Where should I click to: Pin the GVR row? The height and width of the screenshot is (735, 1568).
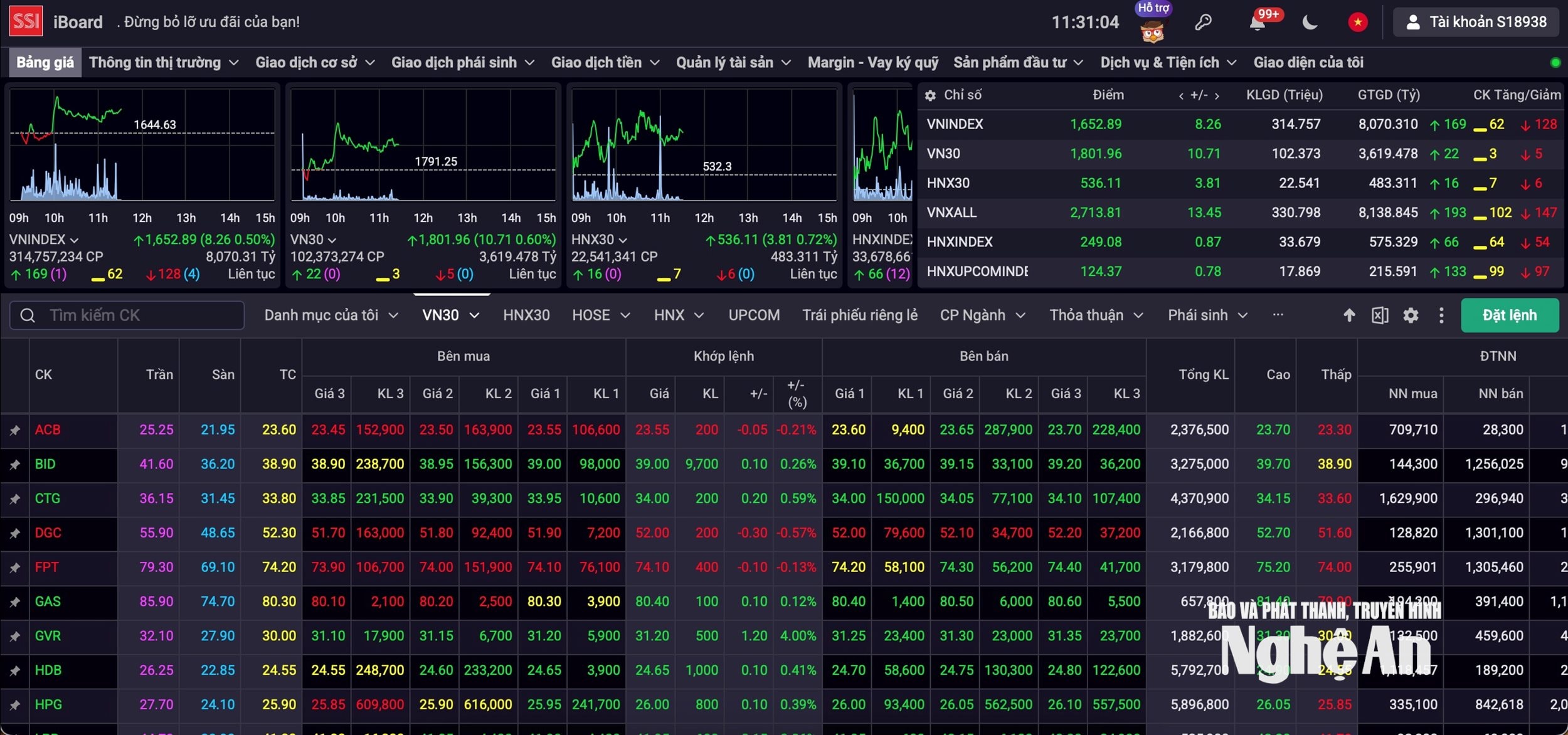pos(15,637)
